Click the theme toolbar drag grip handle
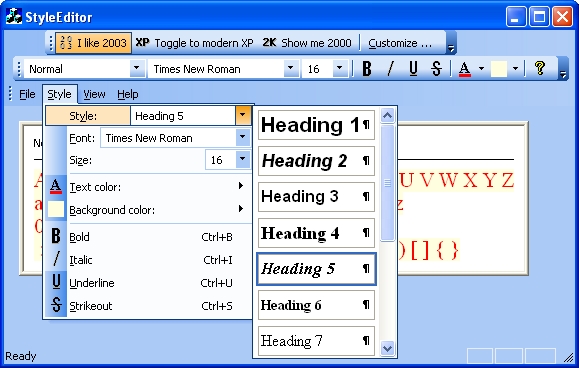The height and width of the screenshot is (368, 579). (51, 43)
